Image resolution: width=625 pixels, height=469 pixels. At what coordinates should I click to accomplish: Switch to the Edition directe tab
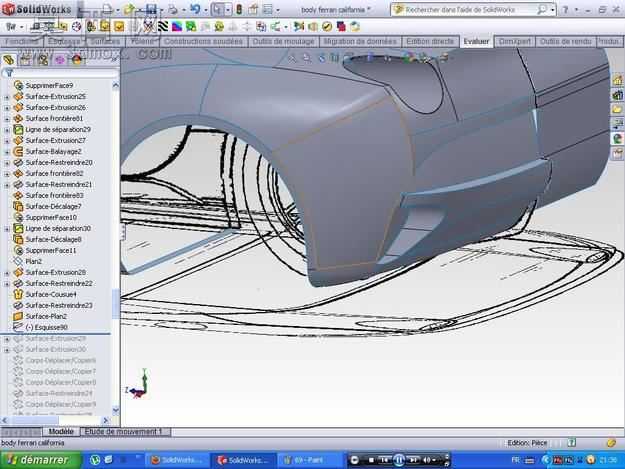point(430,41)
